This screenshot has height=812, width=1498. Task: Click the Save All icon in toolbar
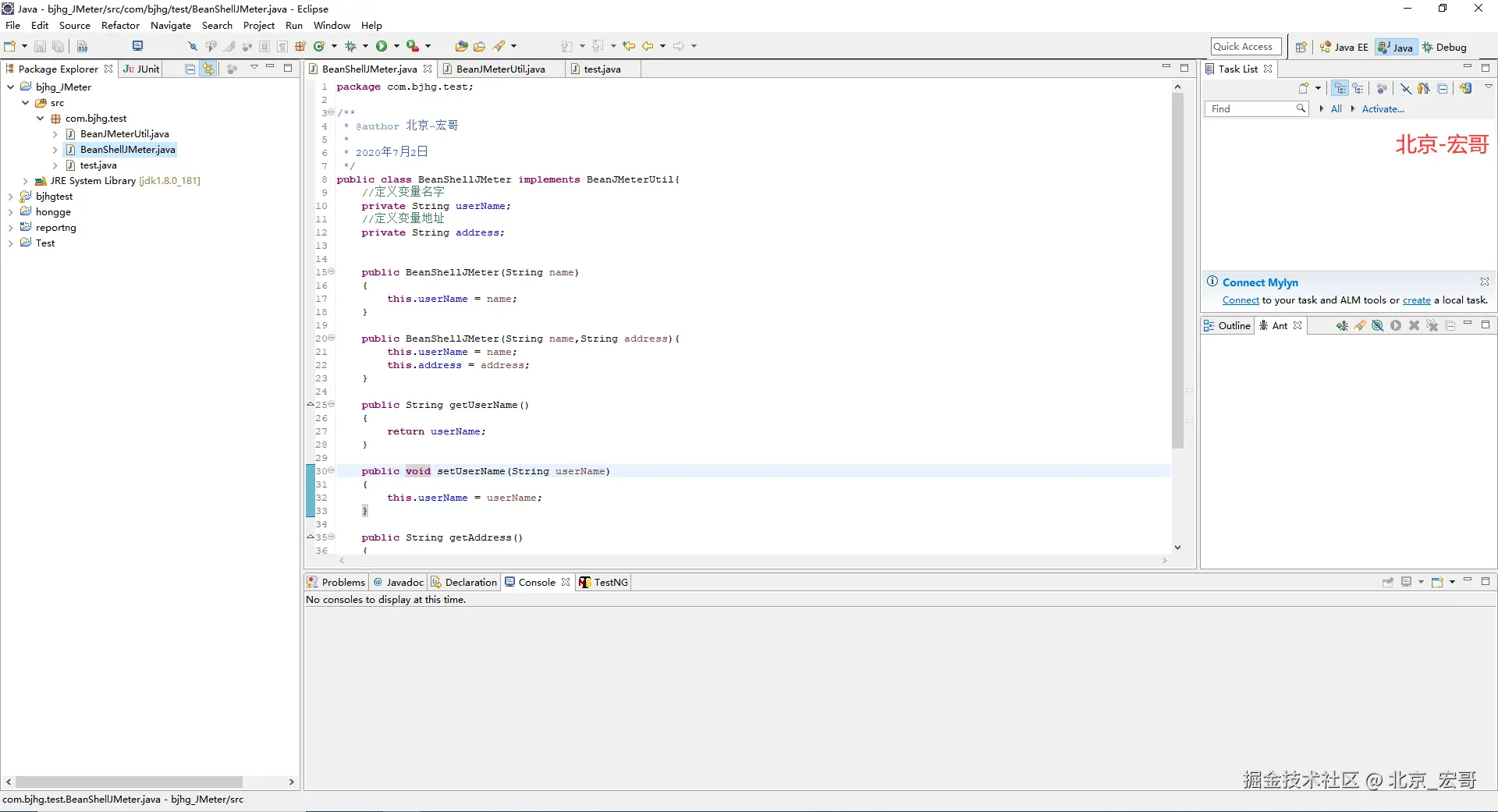[x=58, y=47]
